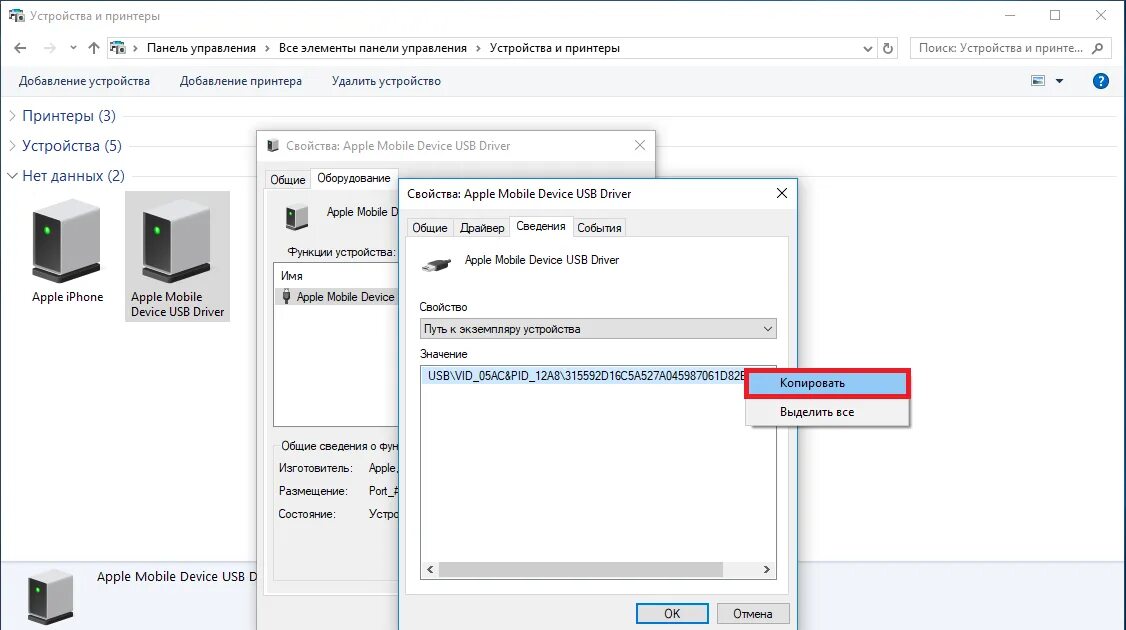This screenshot has height=630, width=1126.
Task: Click 'Удалить устройство' toolbar command
Action: point(386,81)
